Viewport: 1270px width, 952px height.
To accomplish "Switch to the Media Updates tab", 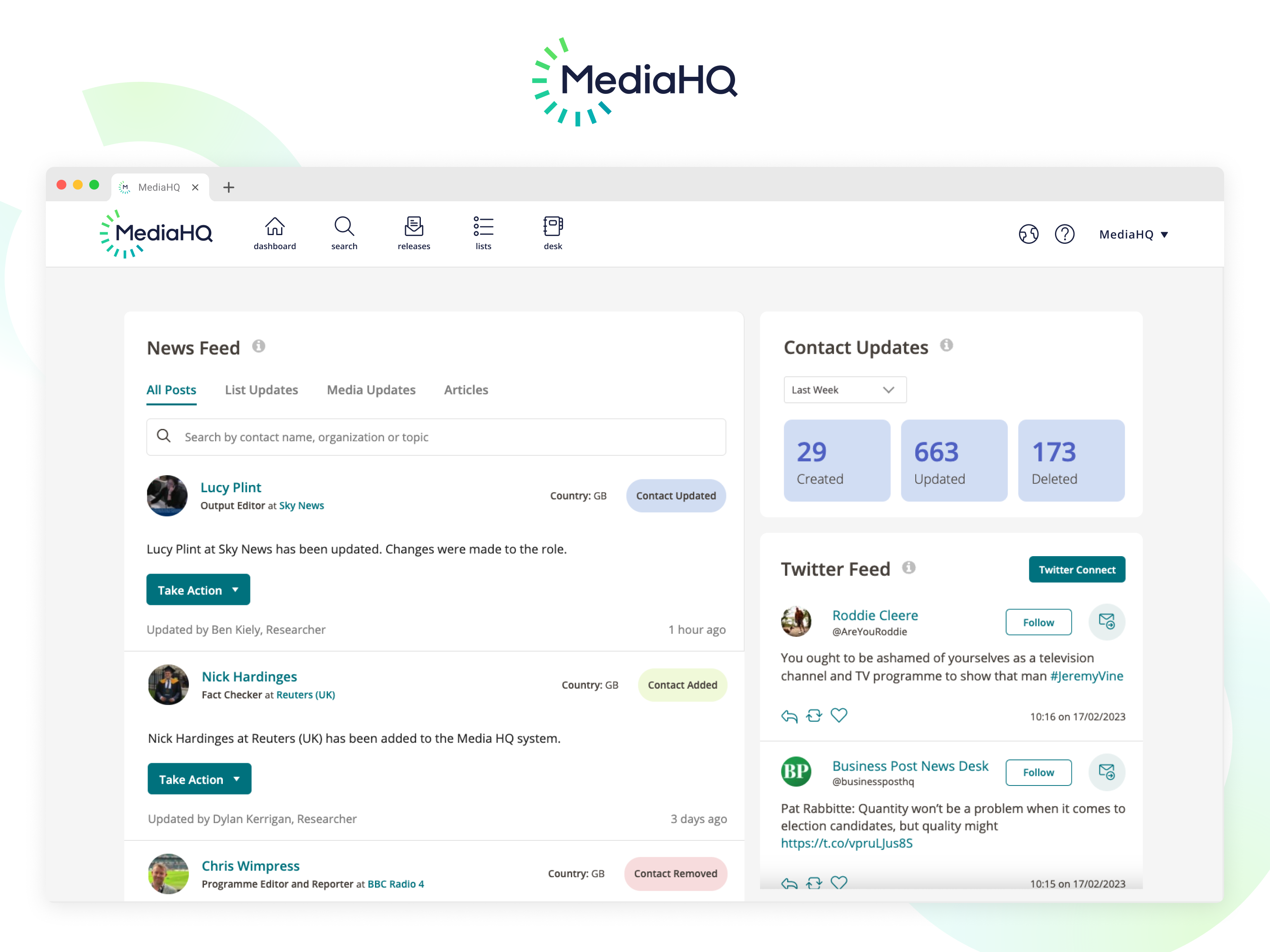I will click(371, 390).
